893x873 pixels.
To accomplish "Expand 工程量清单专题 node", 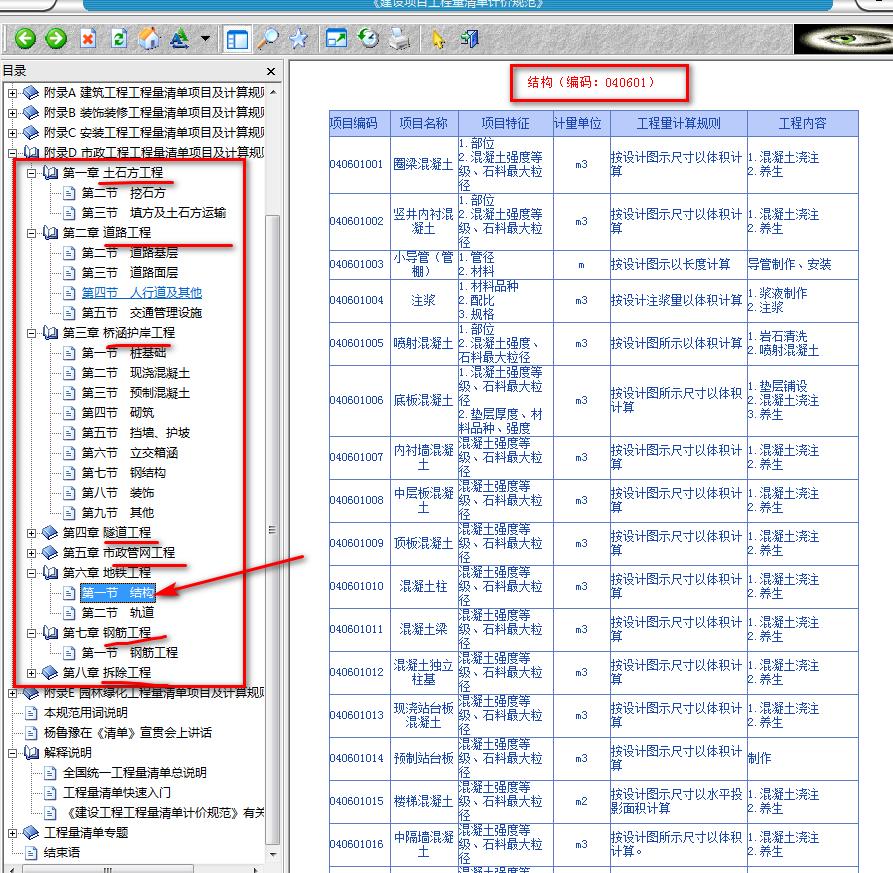I will click(x=13, y=833).
